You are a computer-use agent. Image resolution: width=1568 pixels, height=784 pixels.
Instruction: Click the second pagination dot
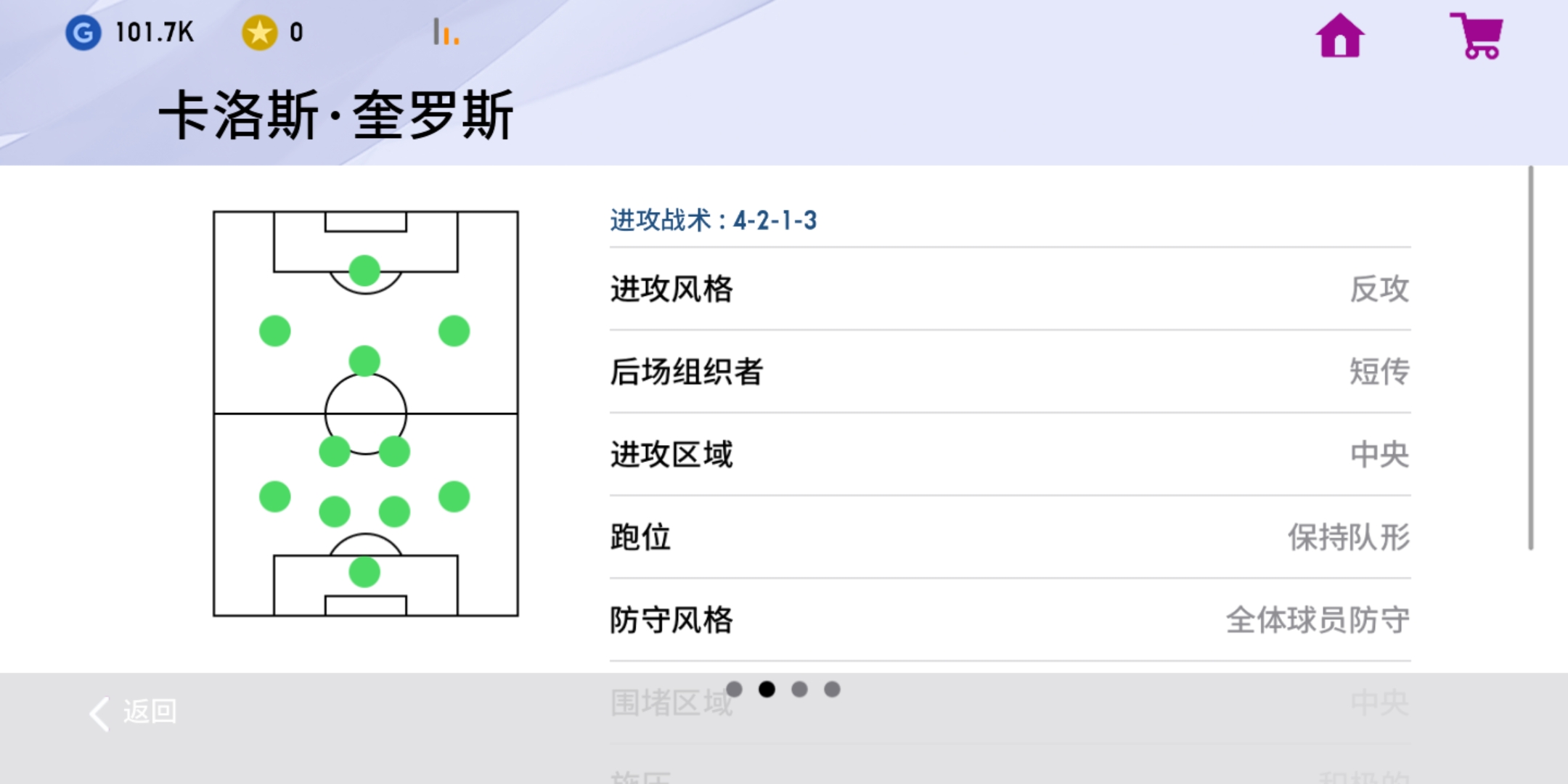(766, 690)
